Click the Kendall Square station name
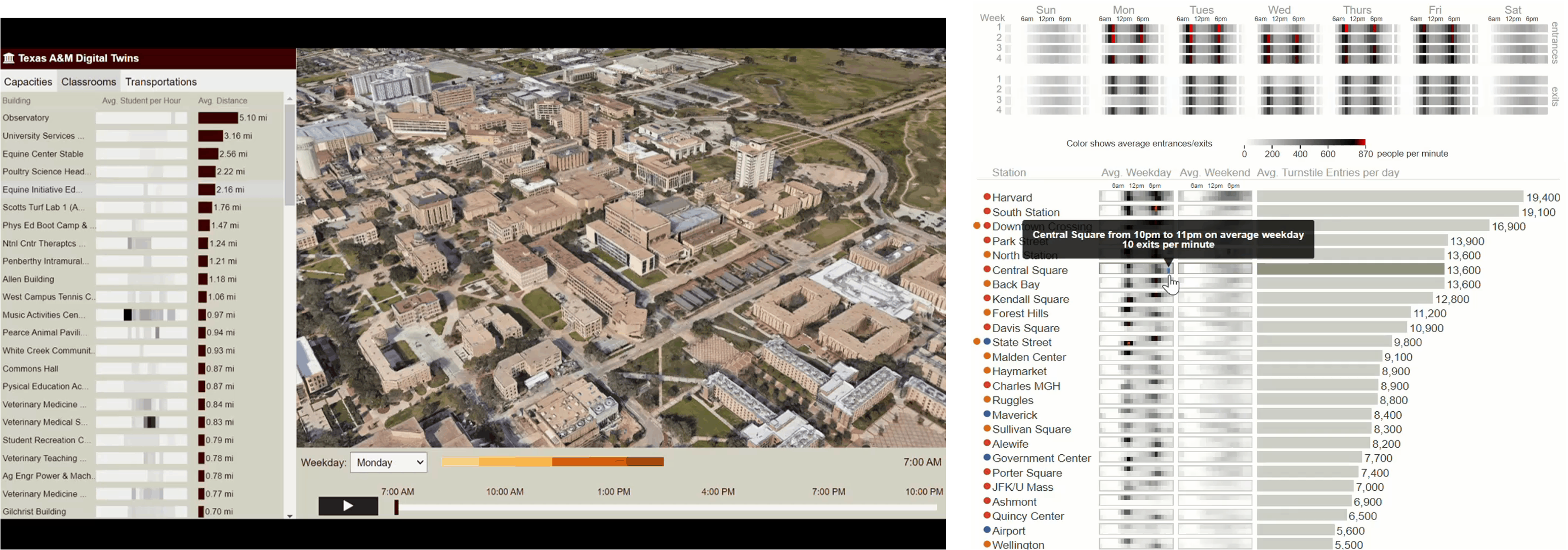Image resolution: width=1568 pixels, height=550 pixels. click(1030, 299)
